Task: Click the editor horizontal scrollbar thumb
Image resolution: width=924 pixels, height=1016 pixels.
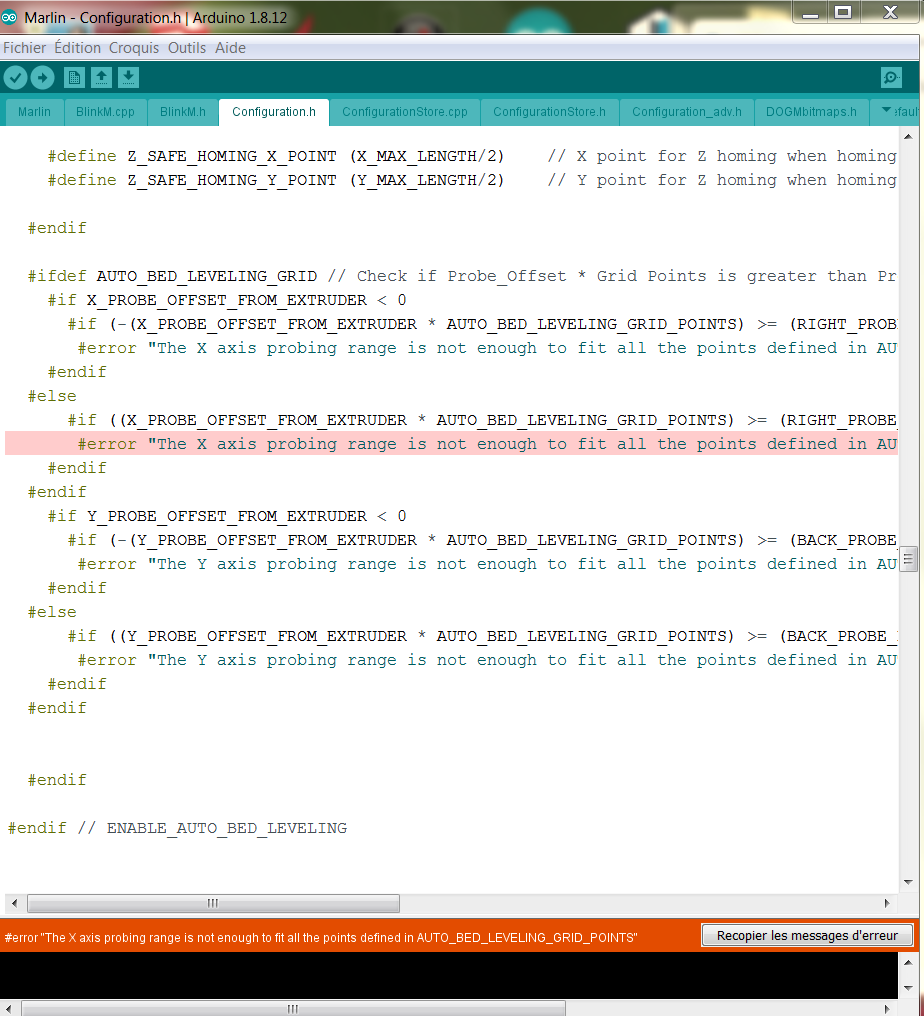Action: coord(213,903)
